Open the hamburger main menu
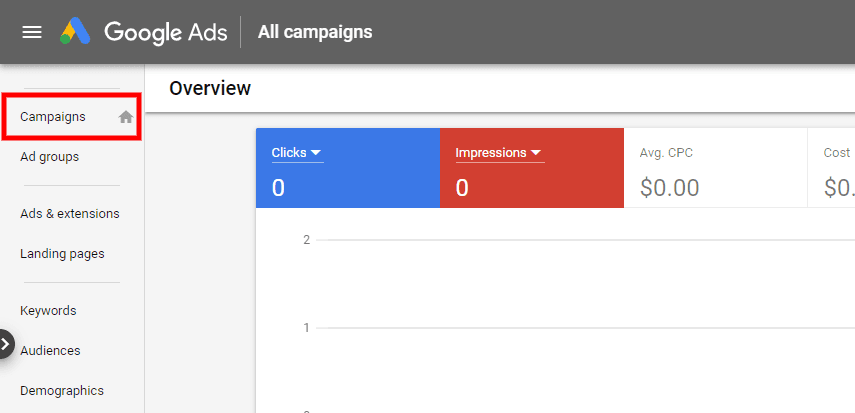The width and height of the screenshot is (855, 413). 32,32
